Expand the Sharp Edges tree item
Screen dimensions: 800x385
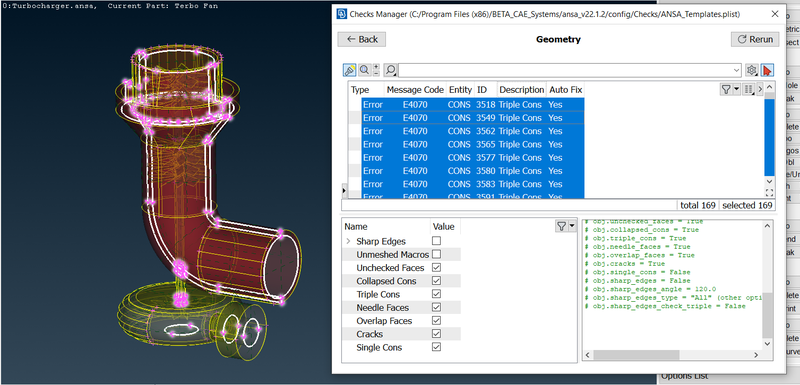coord(348,241)
